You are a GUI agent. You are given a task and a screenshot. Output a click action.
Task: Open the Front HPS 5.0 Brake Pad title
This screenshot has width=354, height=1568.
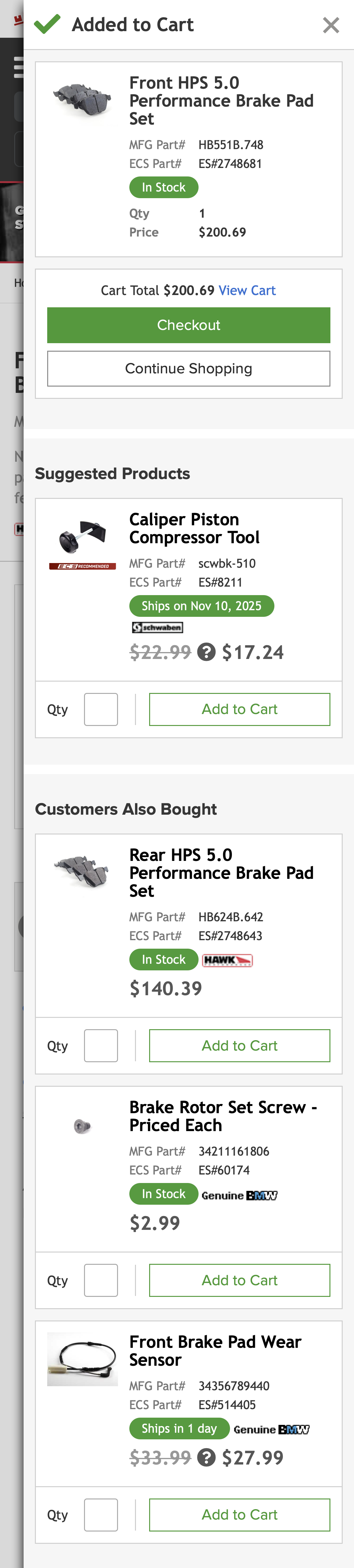click(221, 100)
